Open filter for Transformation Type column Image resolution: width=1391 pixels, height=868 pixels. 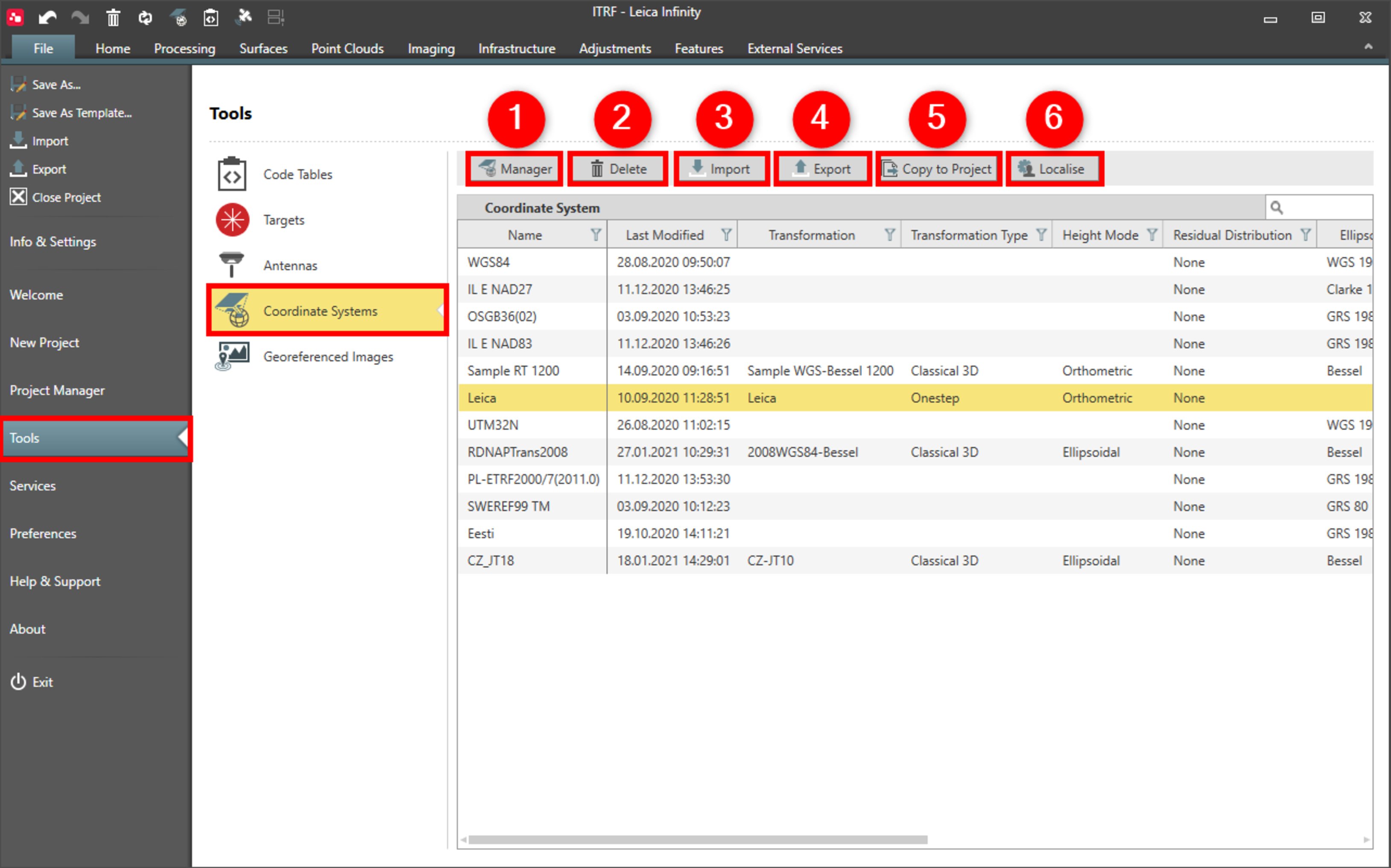pyautogui.click(x=1041, y=235)
